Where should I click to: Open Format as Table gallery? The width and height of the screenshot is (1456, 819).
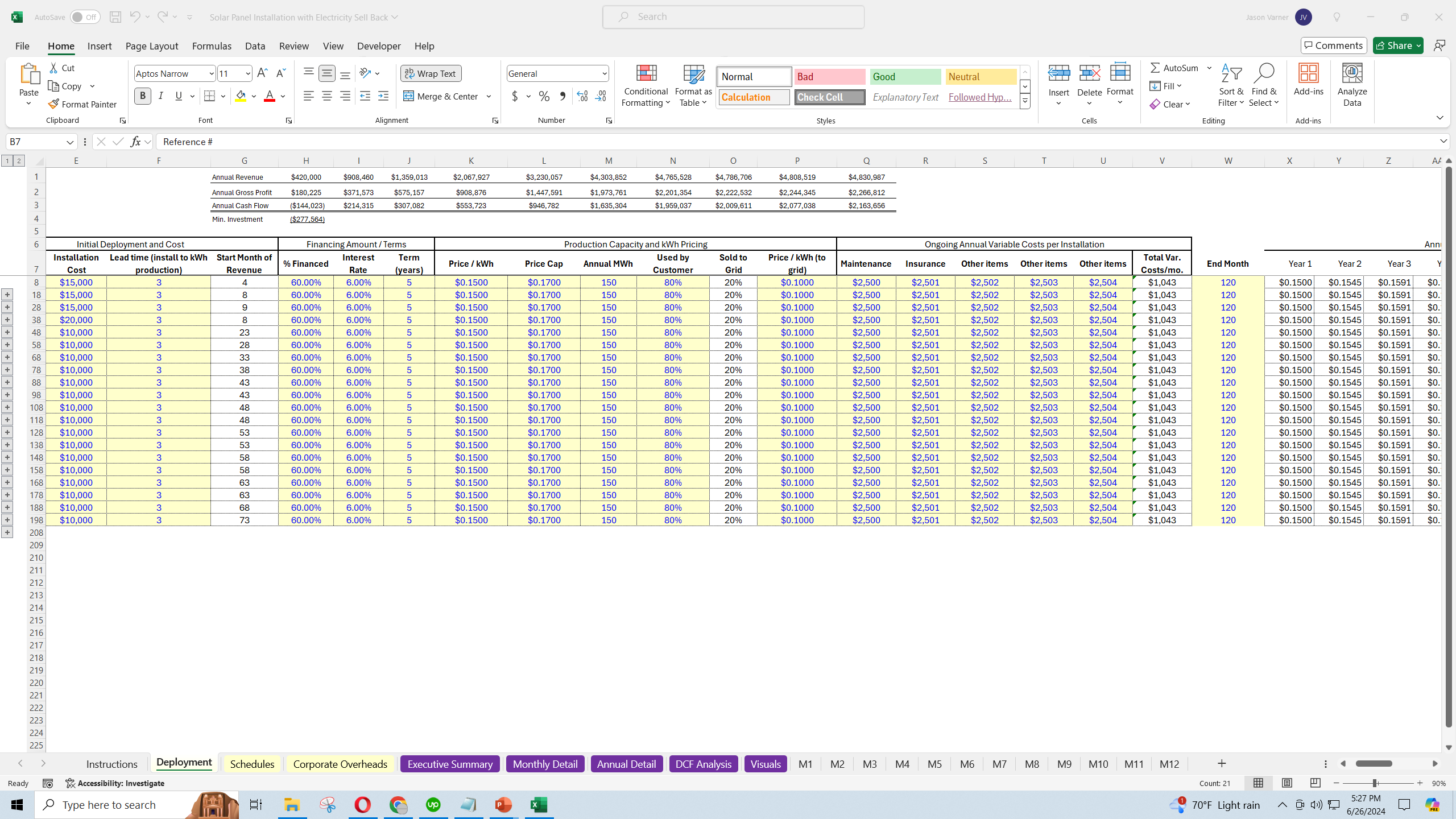[693, 86]
